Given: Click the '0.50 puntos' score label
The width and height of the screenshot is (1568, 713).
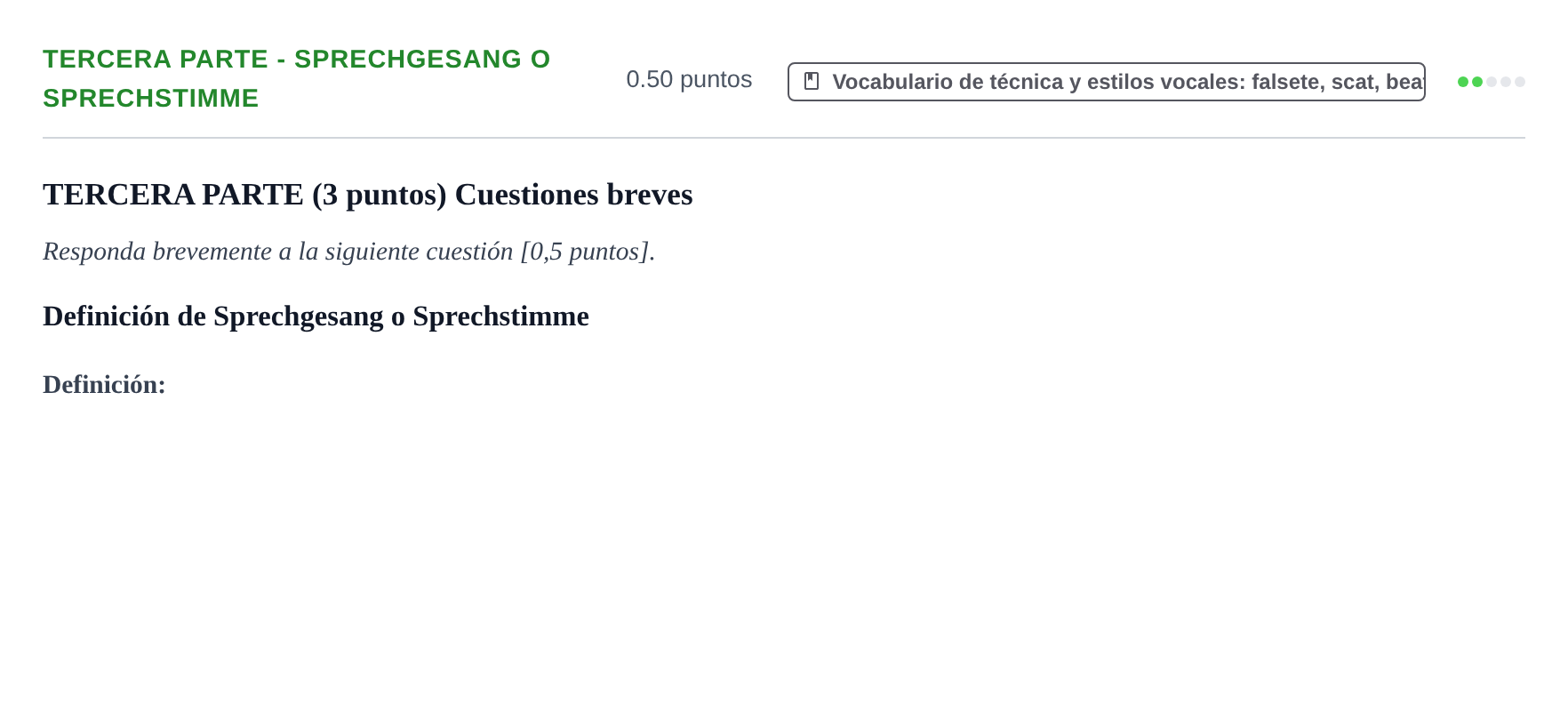Looking at the screenshot, I should (689, 79).
